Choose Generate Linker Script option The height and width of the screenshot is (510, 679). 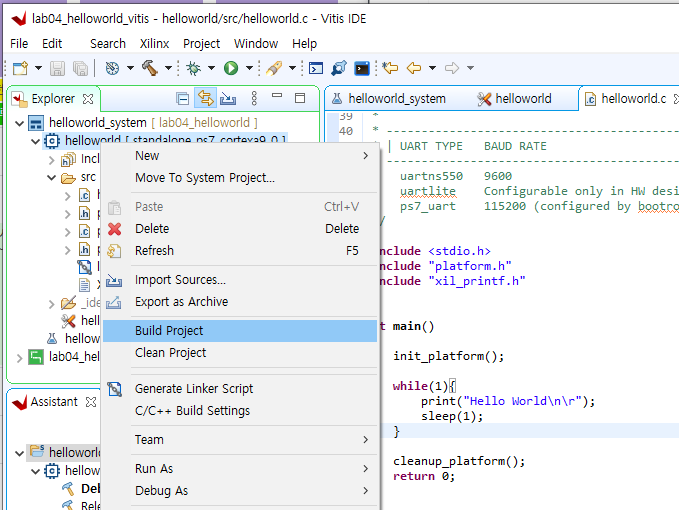240,389
